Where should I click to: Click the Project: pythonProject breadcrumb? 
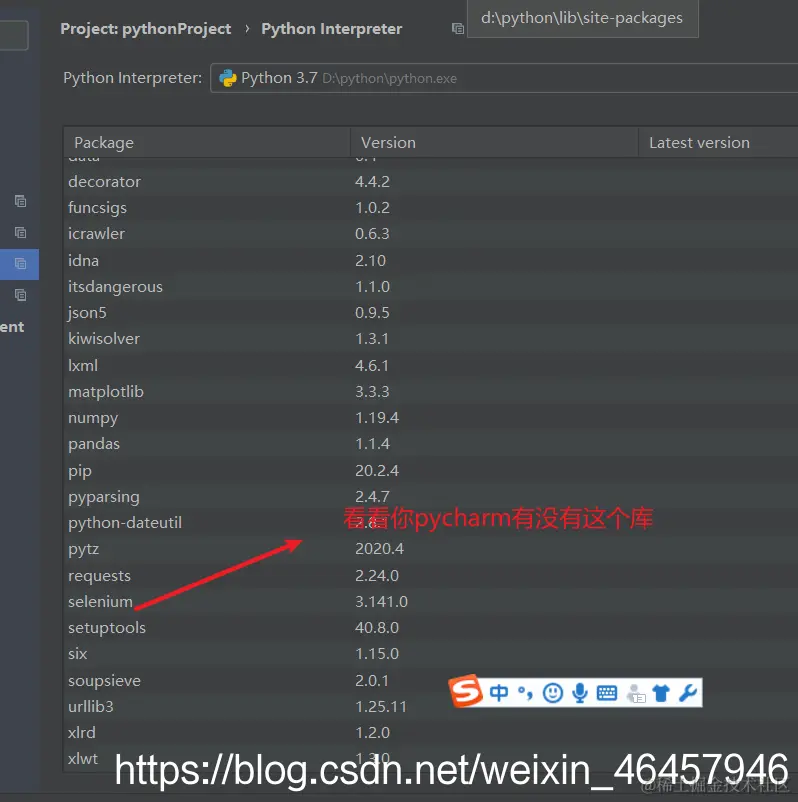(x=146, y=29)
